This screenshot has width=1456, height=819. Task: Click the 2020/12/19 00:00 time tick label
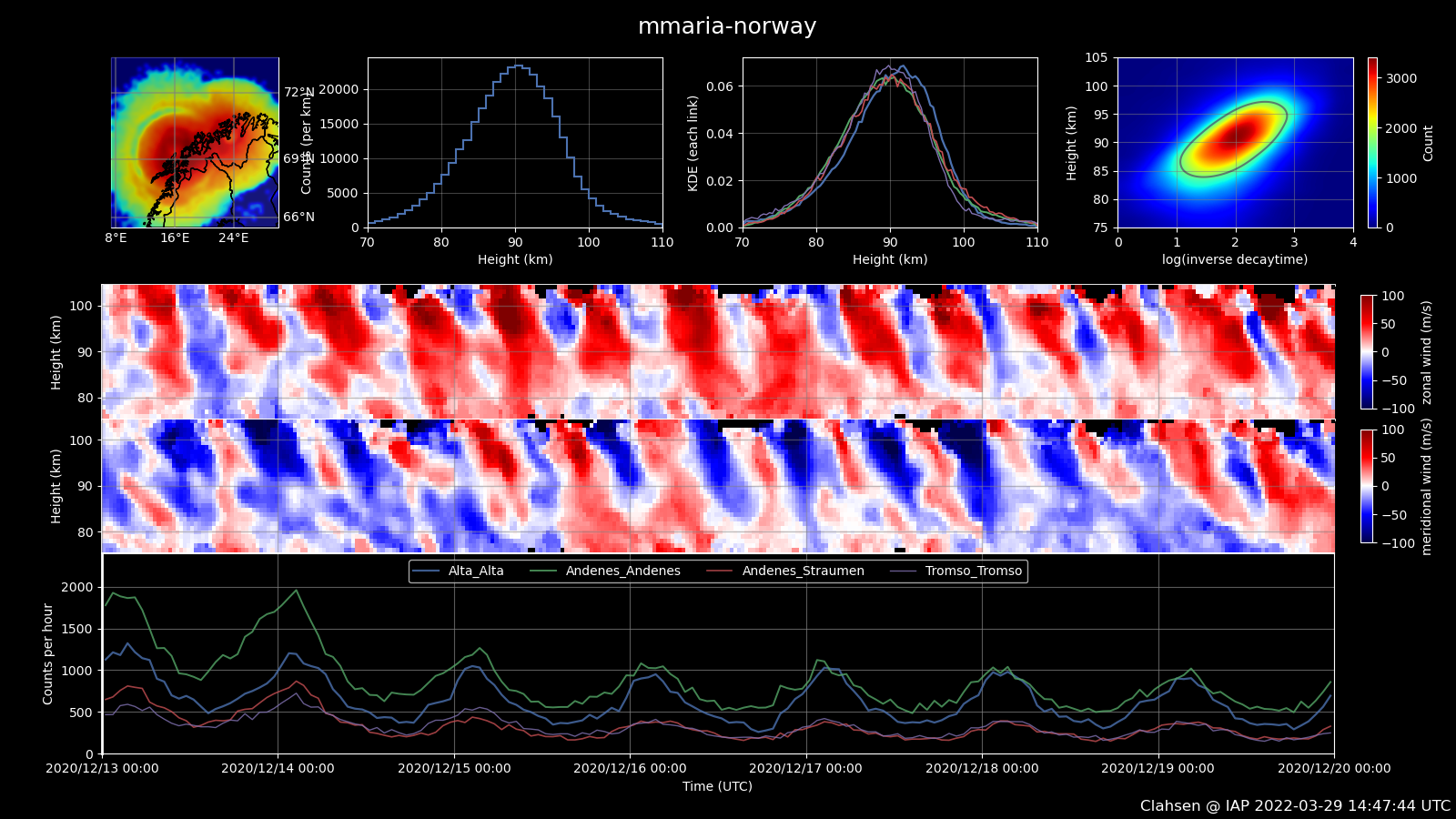coord(1158,768)
